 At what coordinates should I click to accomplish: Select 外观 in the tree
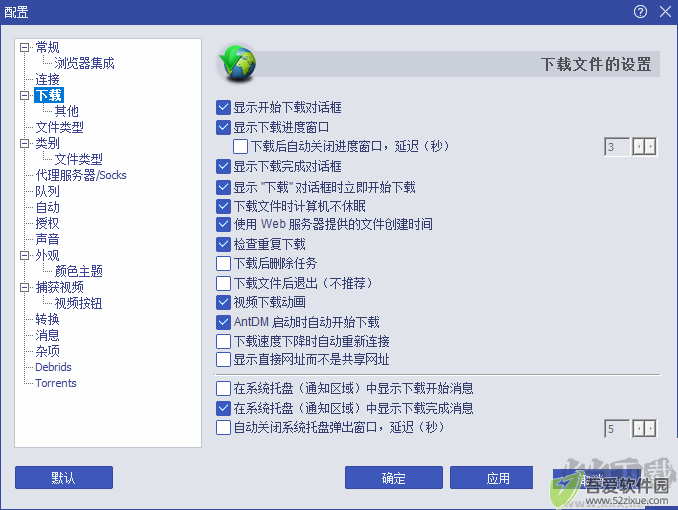[47, 255]
